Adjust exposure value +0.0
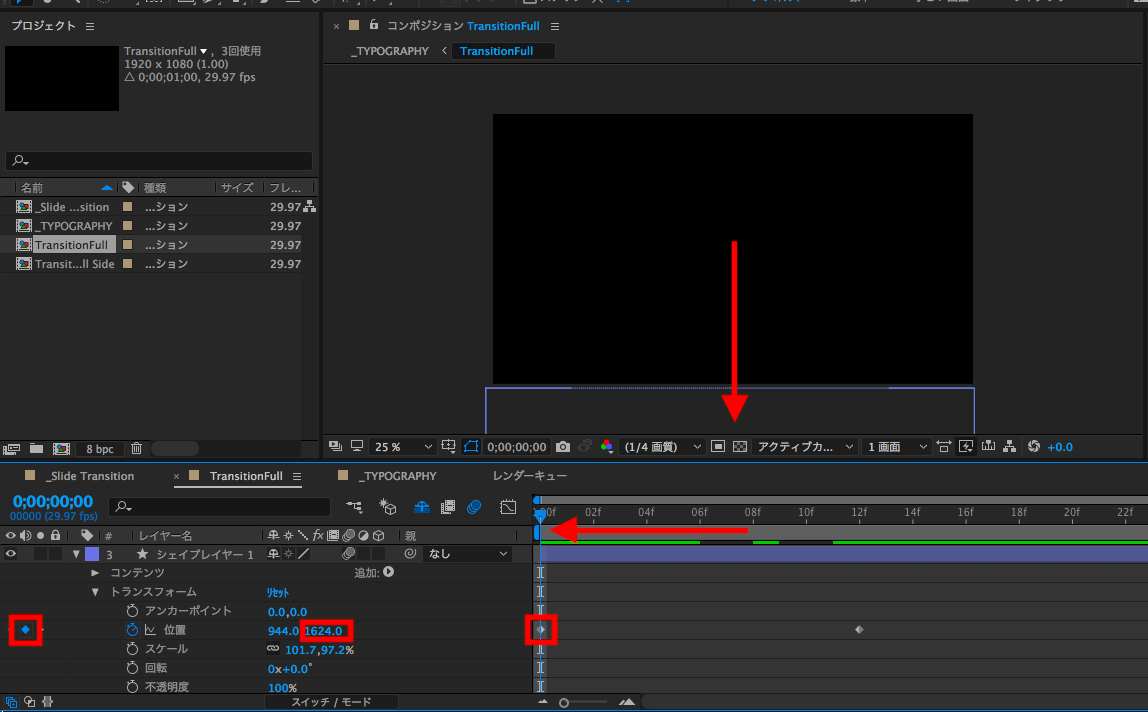Viewport: 1148px width, 712px height. 1060,447
